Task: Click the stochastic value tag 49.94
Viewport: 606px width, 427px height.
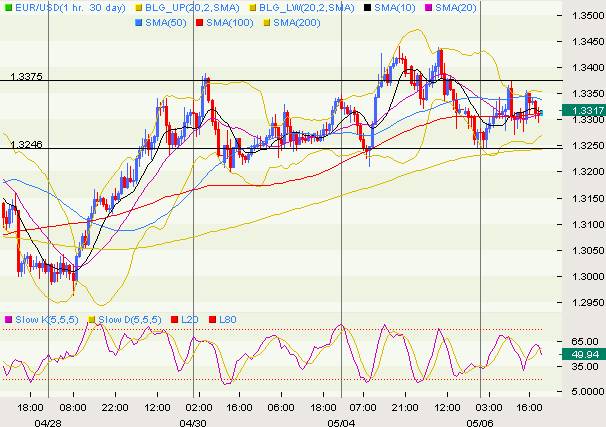Action: point(584,354)
